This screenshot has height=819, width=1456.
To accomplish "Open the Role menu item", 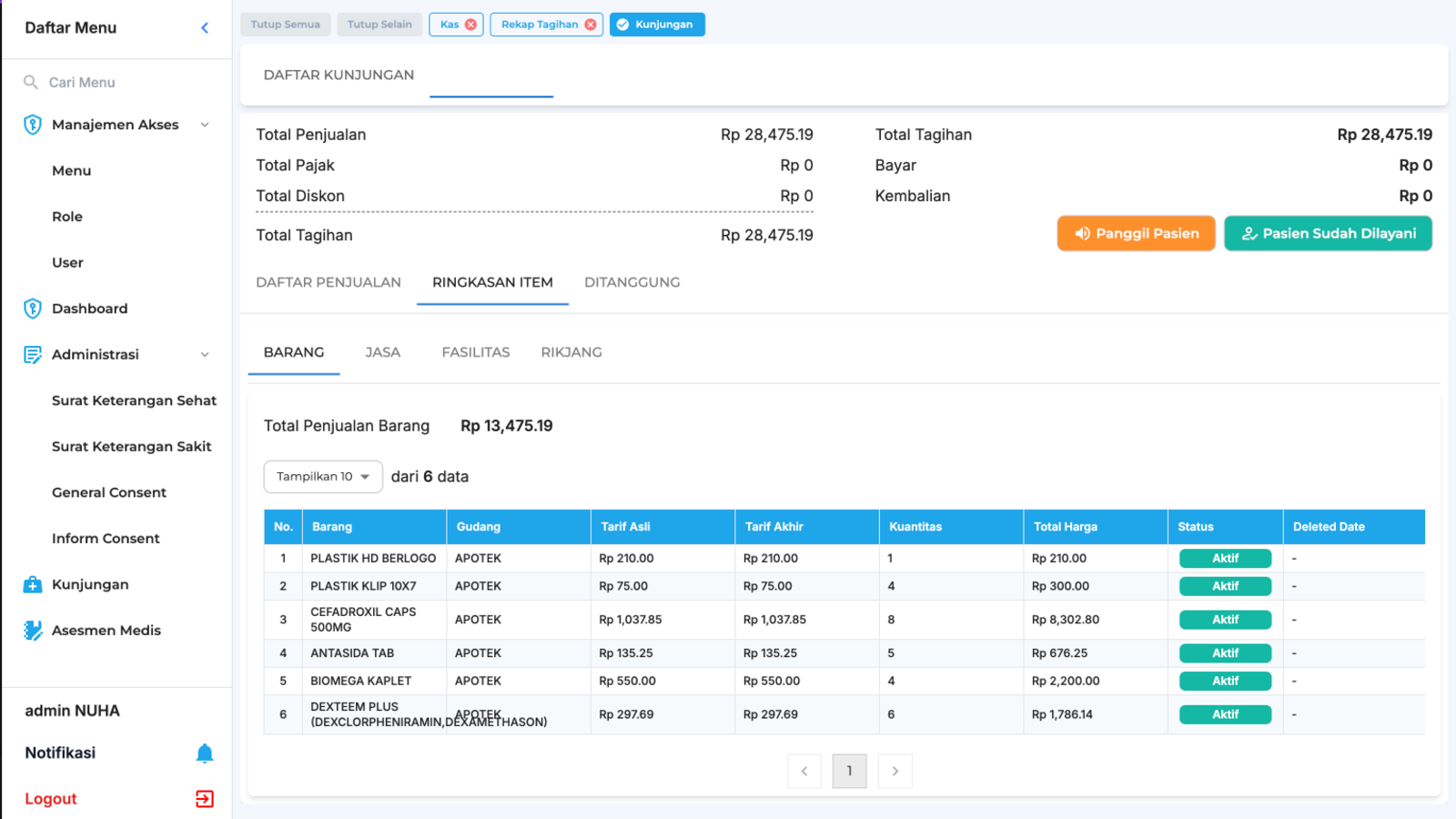I will (67, 217).
